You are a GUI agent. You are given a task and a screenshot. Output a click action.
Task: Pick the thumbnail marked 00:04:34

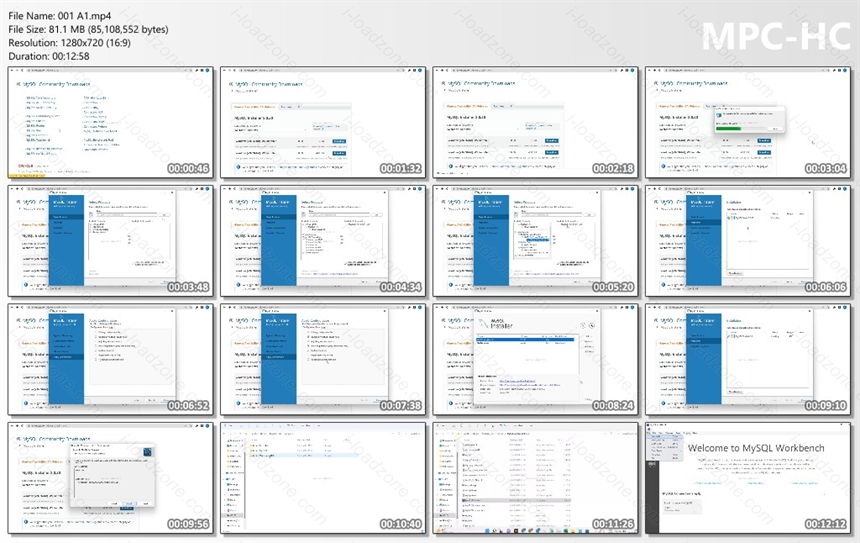323,241
